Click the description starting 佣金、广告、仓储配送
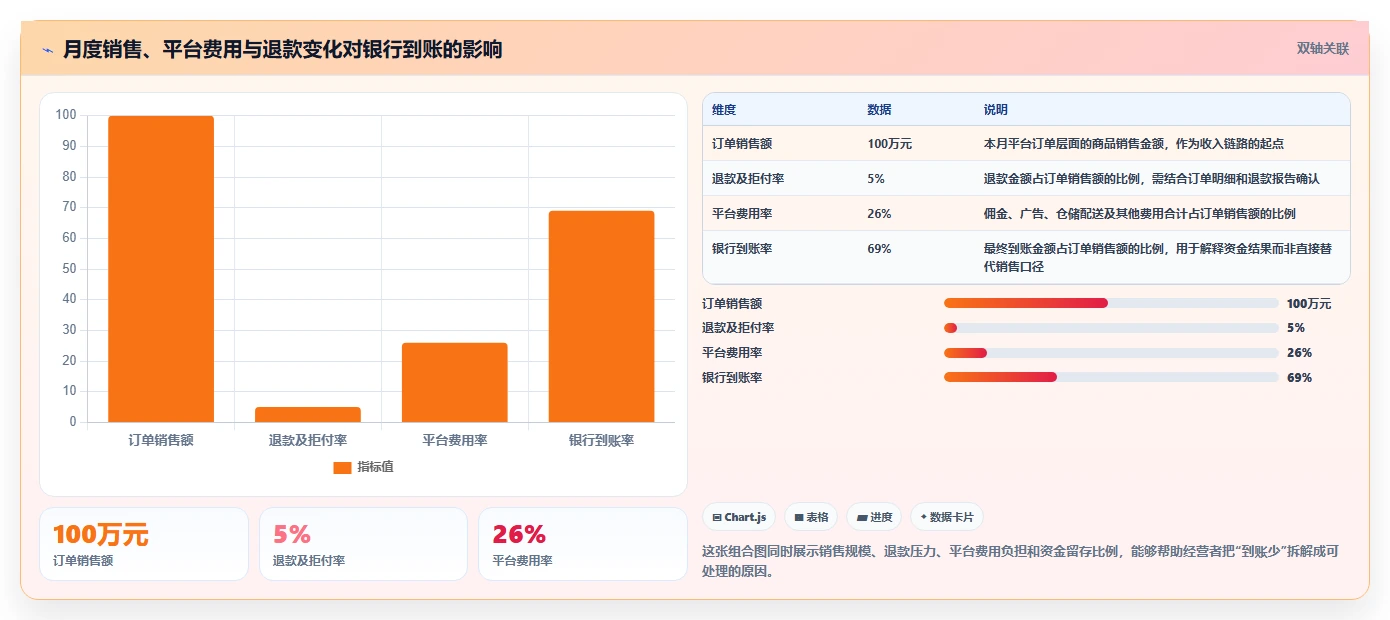The height and width of the screenshot is (620, 1390). click(1140, 214)
